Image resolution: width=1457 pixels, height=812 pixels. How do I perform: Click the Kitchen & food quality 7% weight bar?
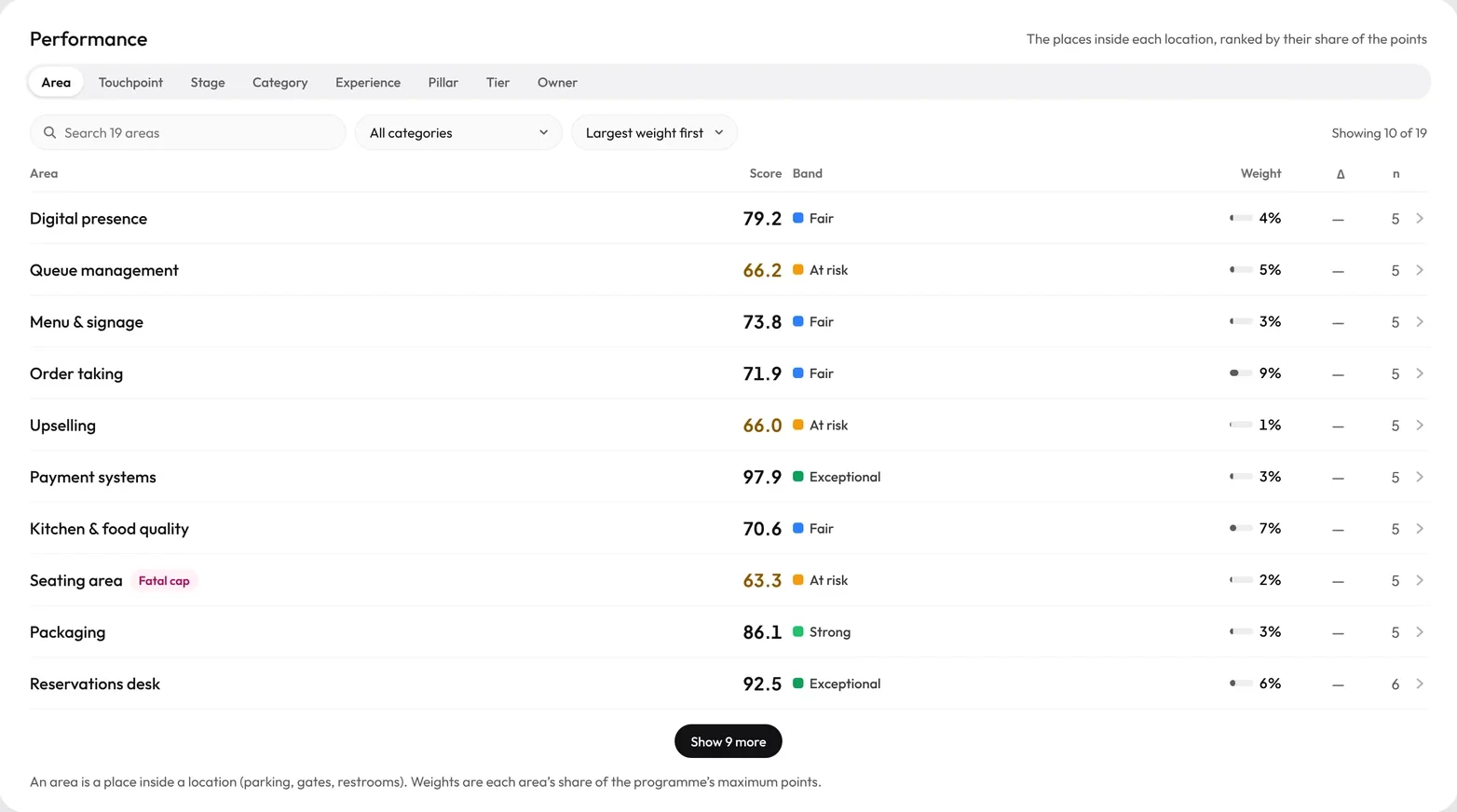point(1241,529)
